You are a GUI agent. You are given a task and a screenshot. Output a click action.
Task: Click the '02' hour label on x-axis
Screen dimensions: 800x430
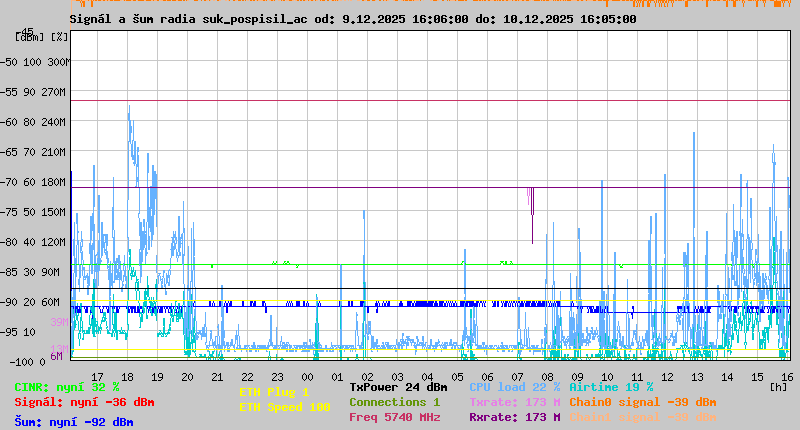point(367,377)
